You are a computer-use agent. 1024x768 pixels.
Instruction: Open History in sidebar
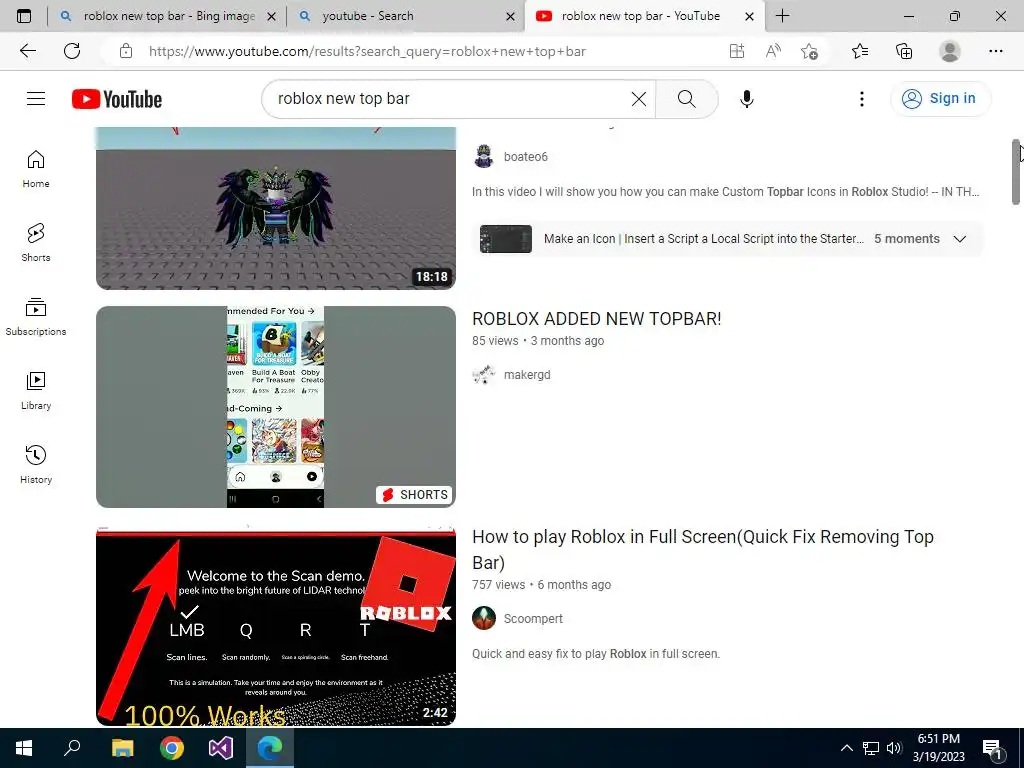(36, 464)
